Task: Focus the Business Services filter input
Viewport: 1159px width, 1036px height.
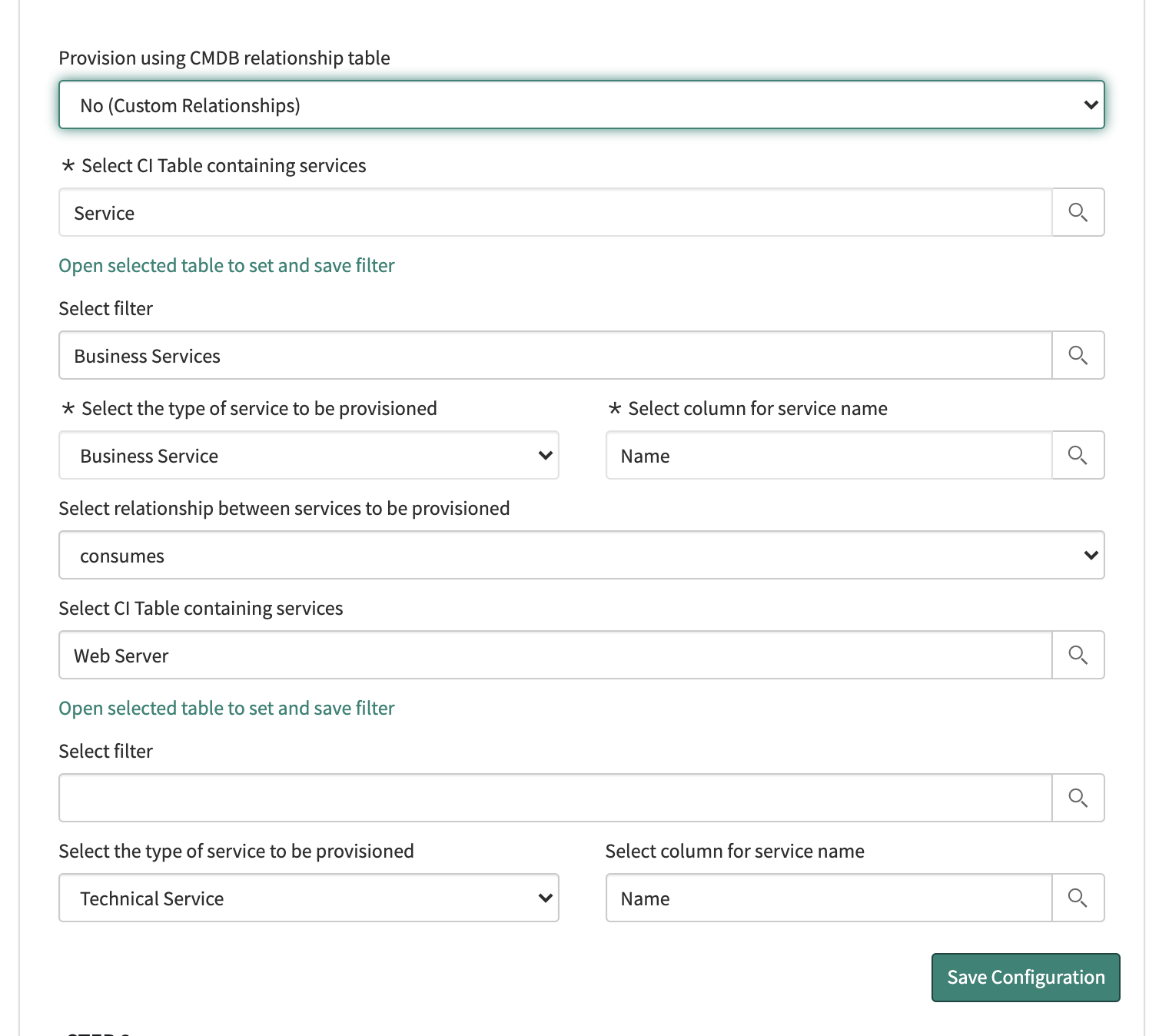Action: [x=556, y=355]
